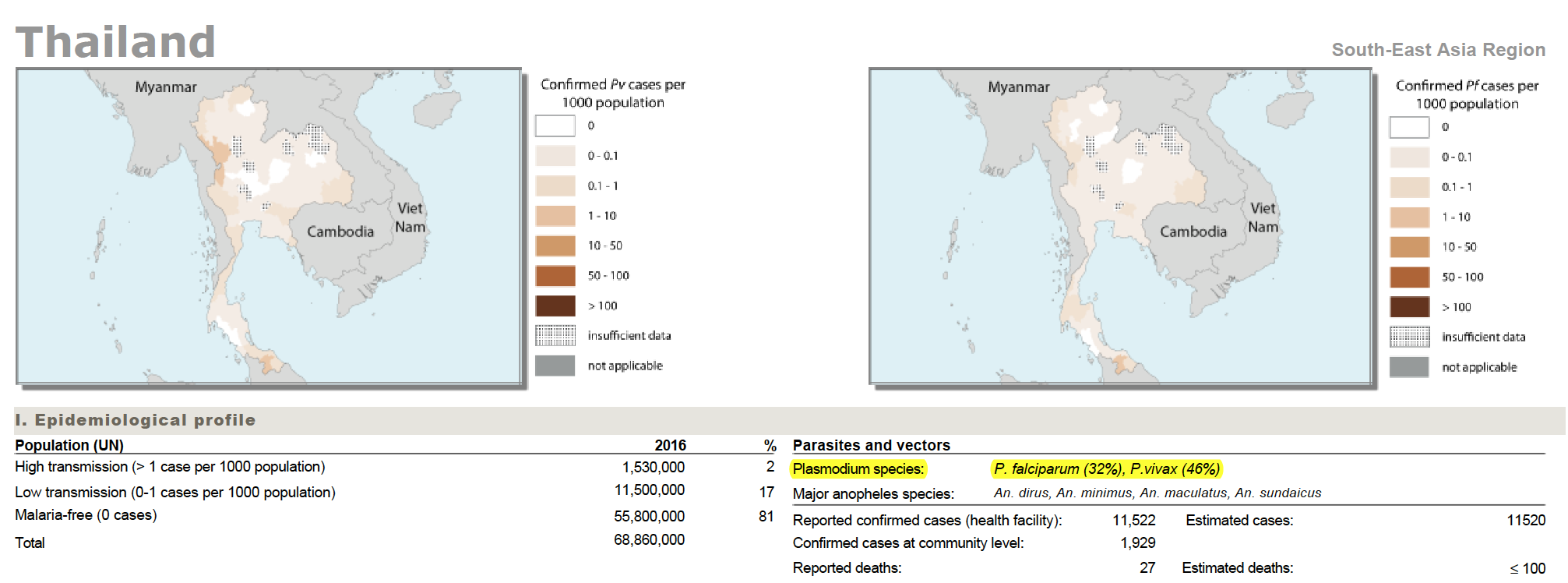Click the Cambodia label on the Pv map

point(340,231)
